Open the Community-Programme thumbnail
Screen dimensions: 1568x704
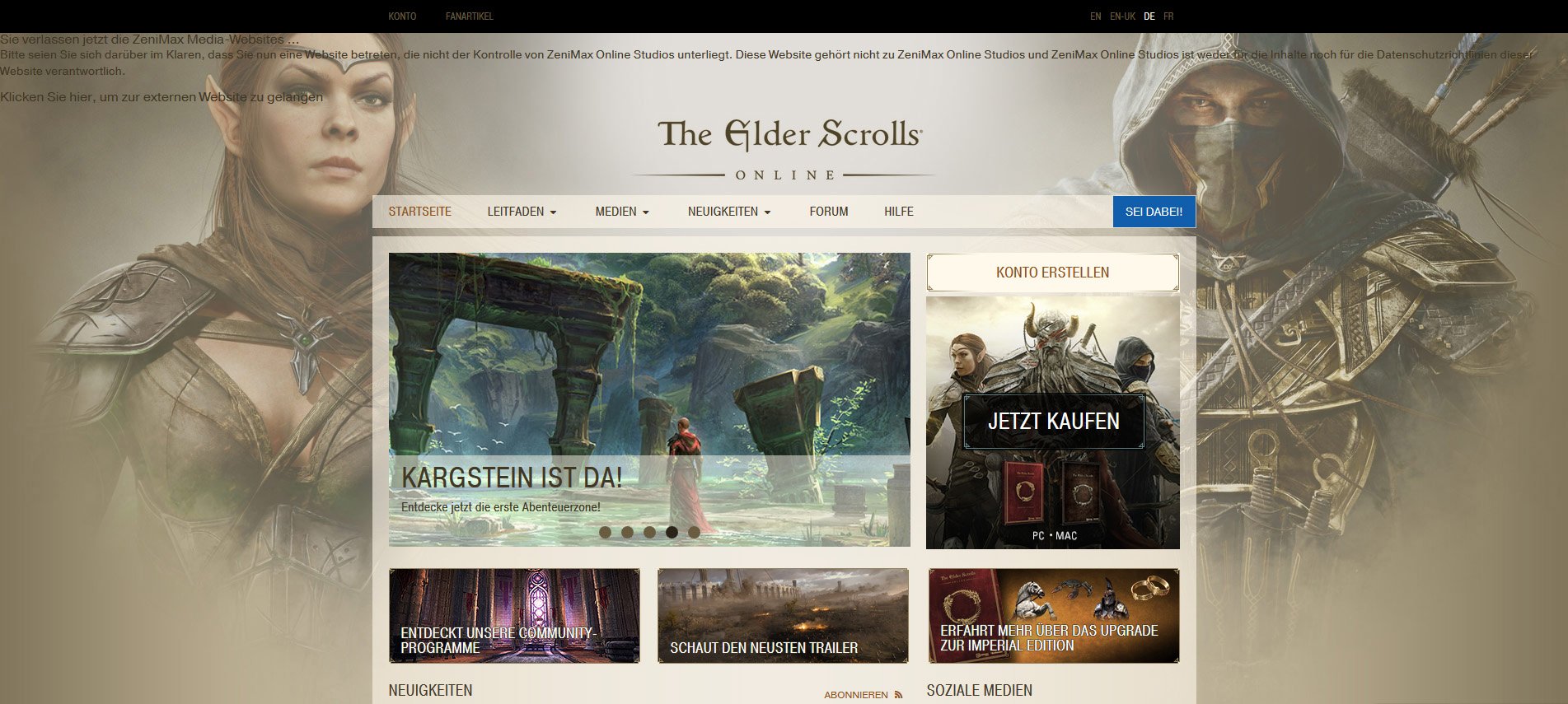tap(514, 616)
